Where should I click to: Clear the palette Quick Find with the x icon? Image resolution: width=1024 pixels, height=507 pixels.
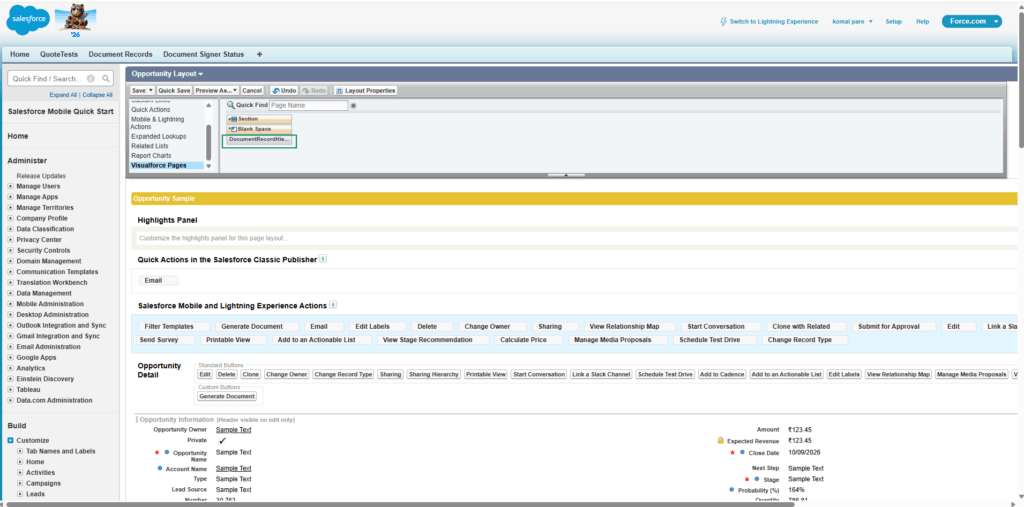point(353,105)
